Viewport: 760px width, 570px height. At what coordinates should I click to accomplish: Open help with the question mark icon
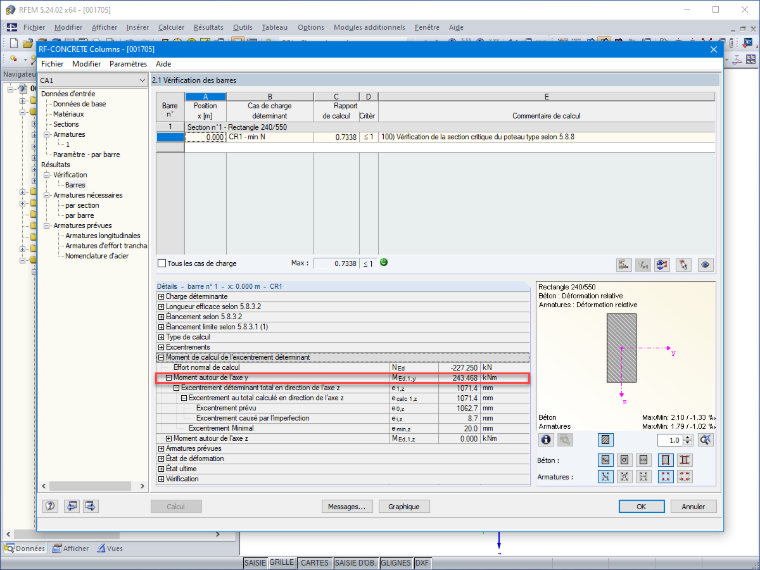point(50,506)
